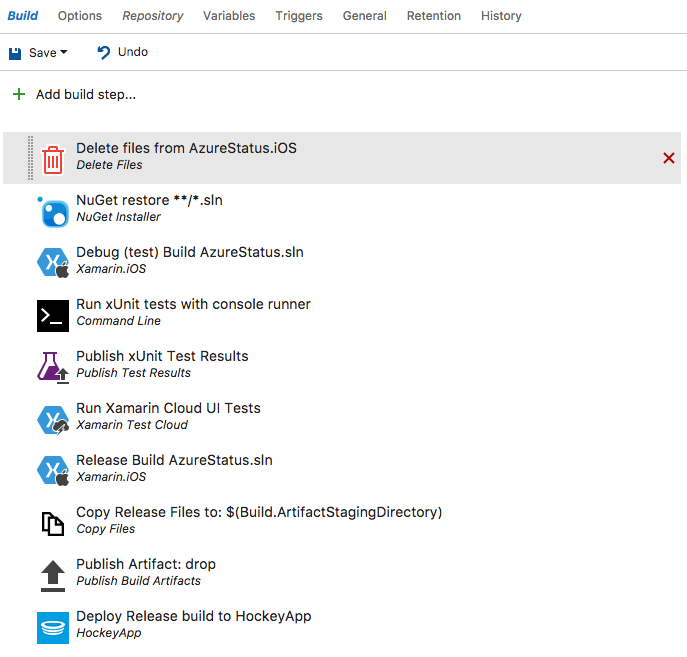This screenshot has width=687, height=657.
Task: Grab the drag handle on Delete files step
Action: click(30, 158)
